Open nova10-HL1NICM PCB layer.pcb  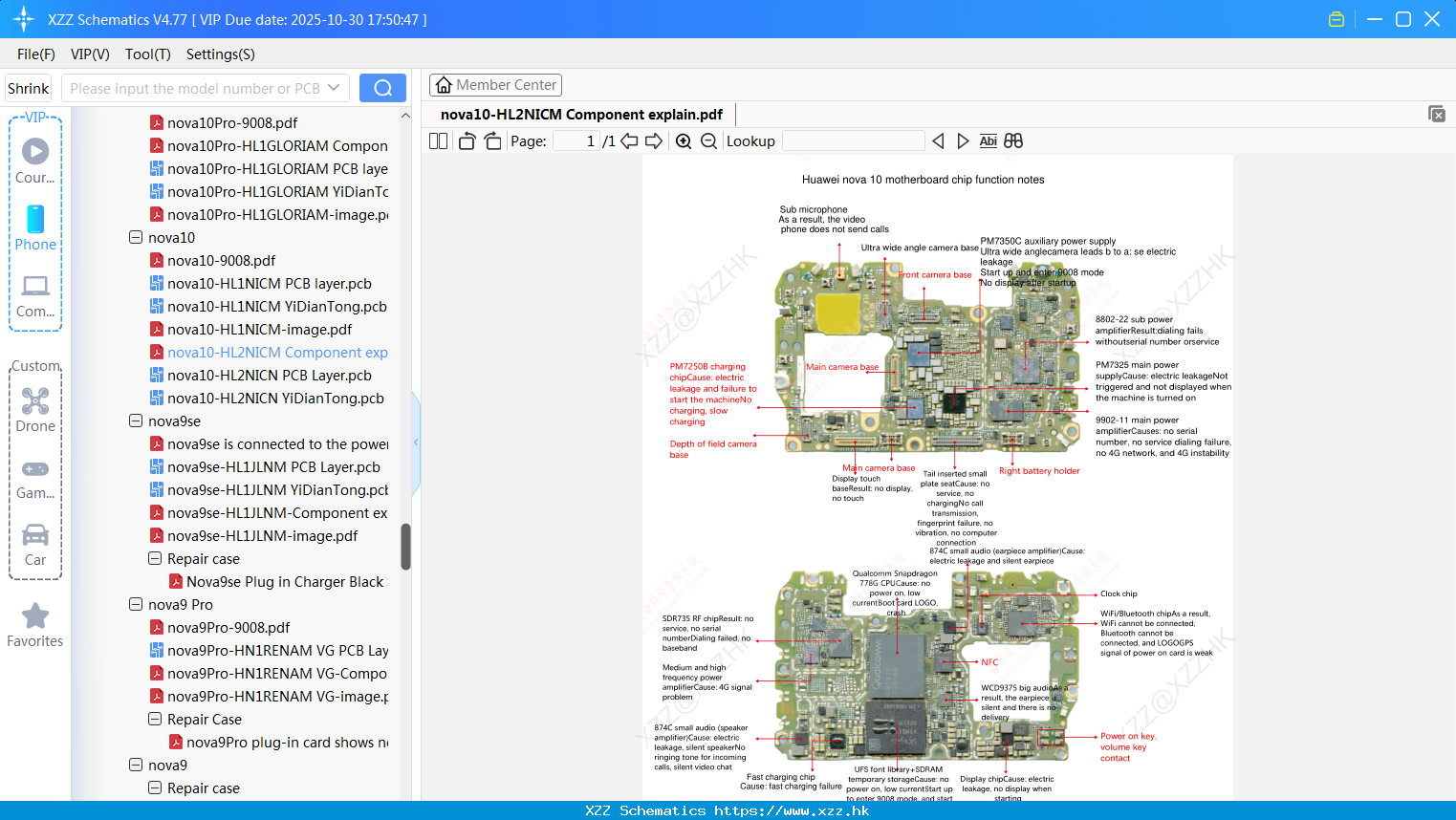pos(269,283)
